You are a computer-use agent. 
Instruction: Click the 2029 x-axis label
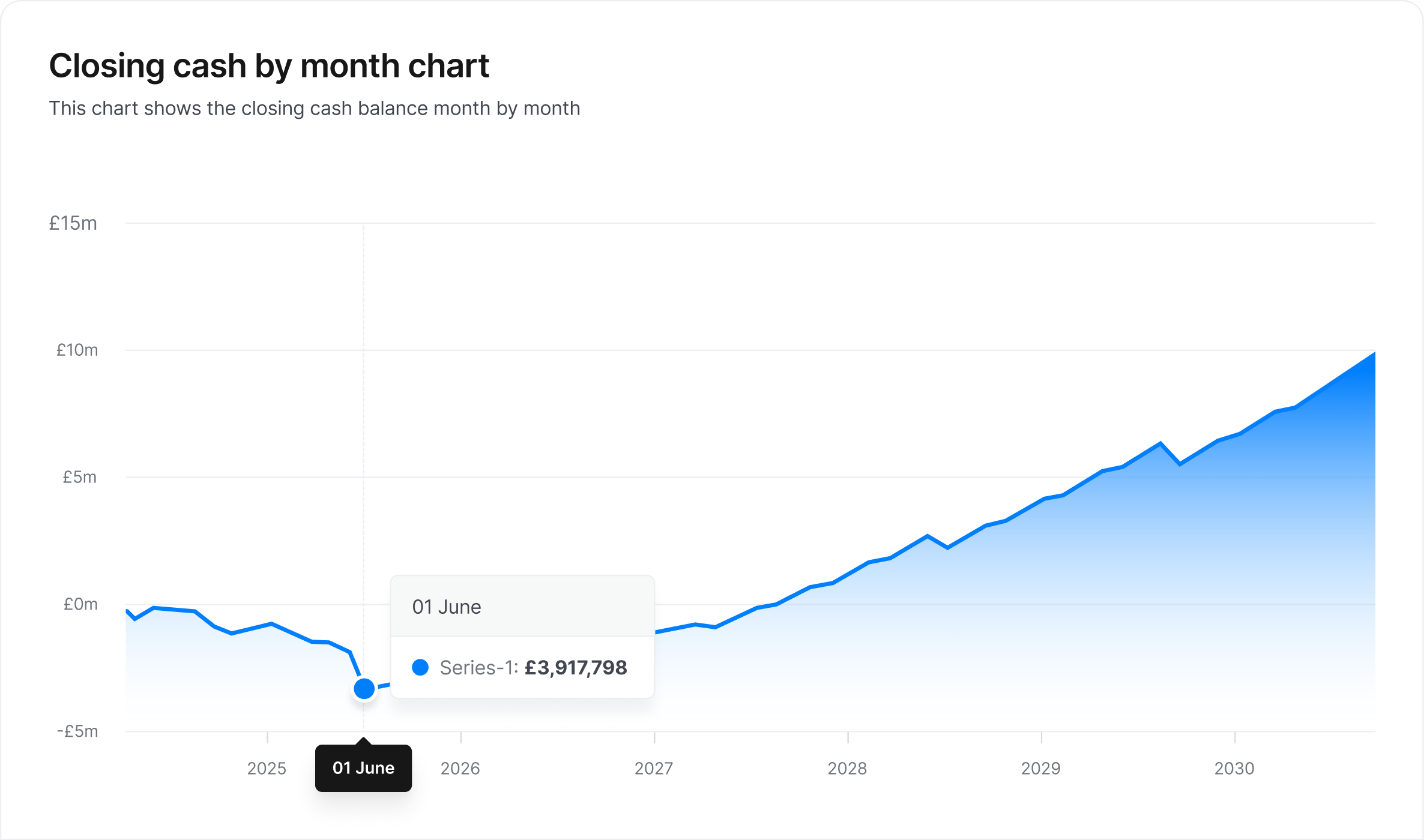1041,769
